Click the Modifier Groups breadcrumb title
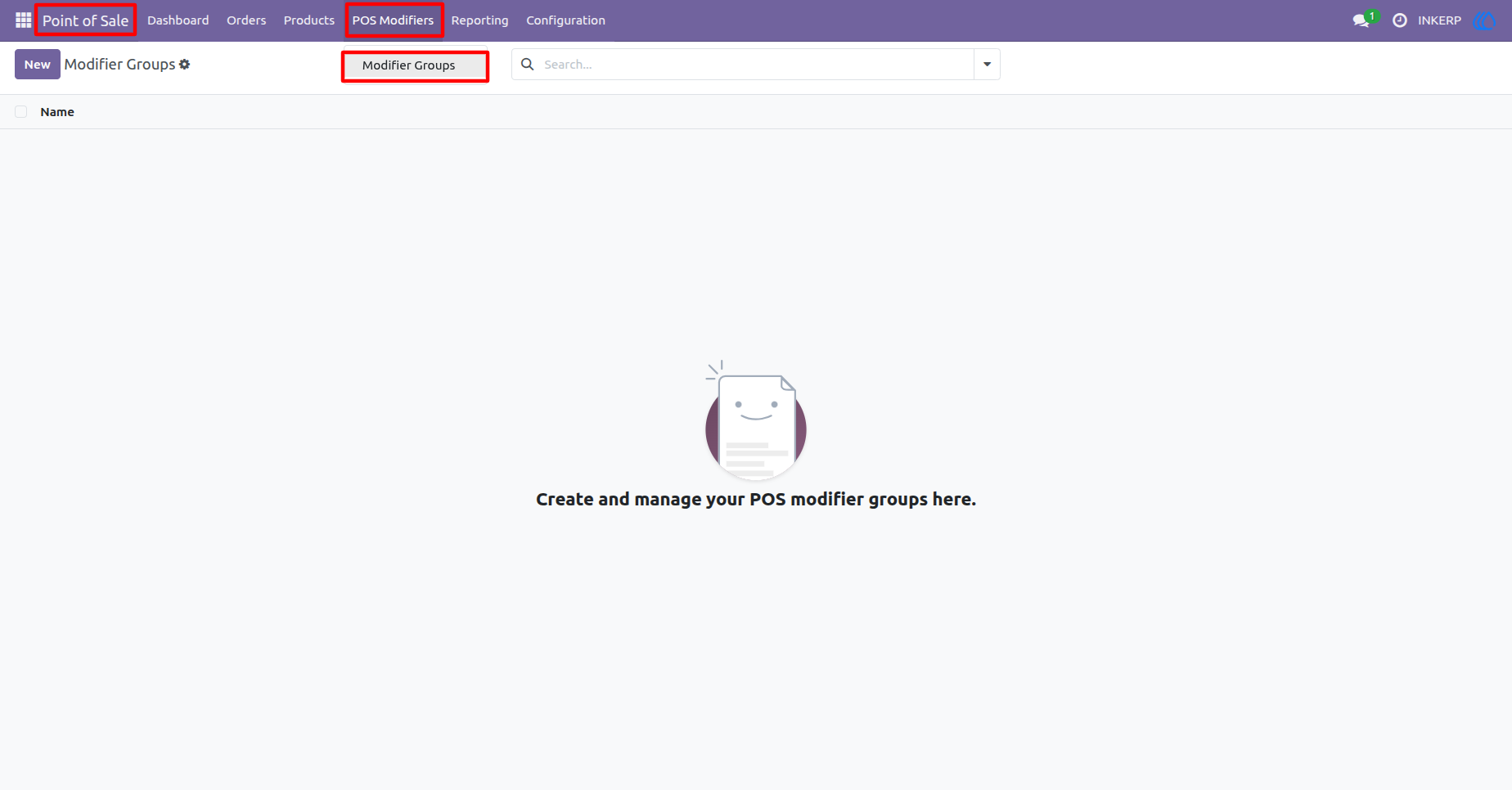 pos(120,64)
